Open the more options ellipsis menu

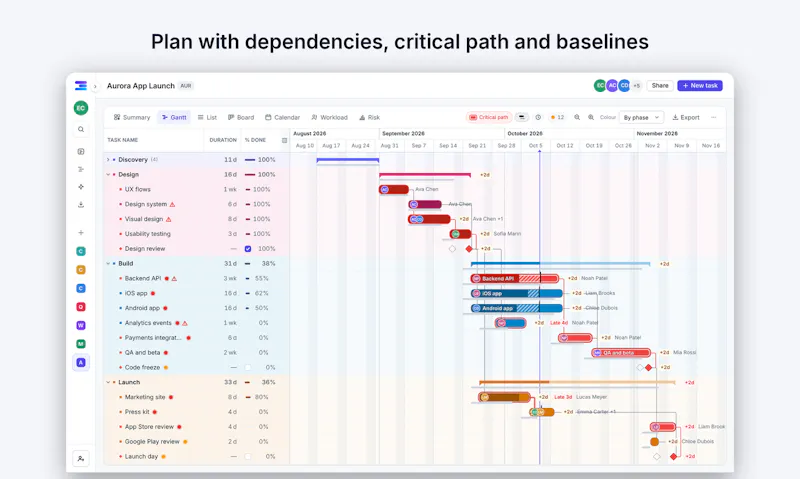pyautogui.click(x=714, y=117)
